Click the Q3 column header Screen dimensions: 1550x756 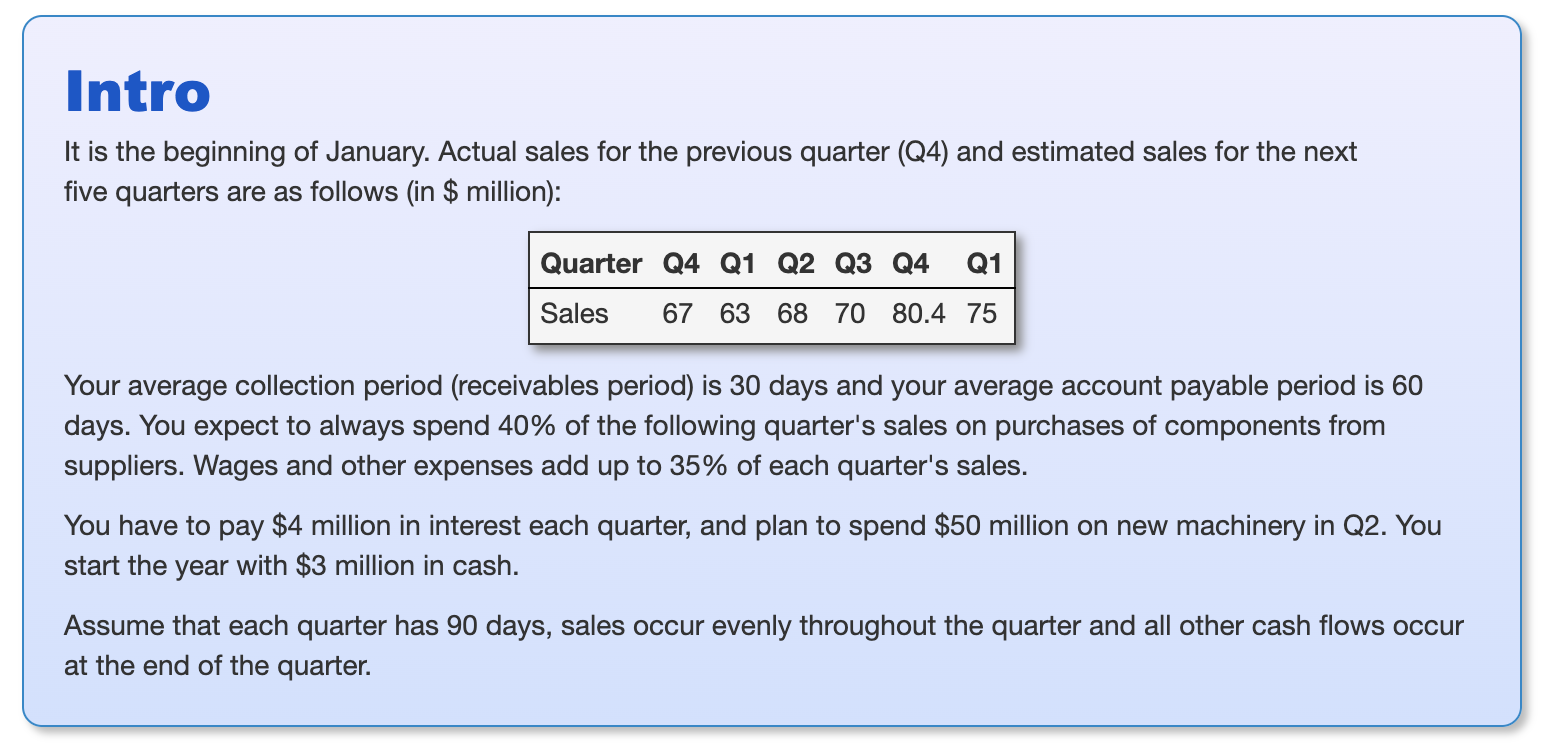point(853,263)
